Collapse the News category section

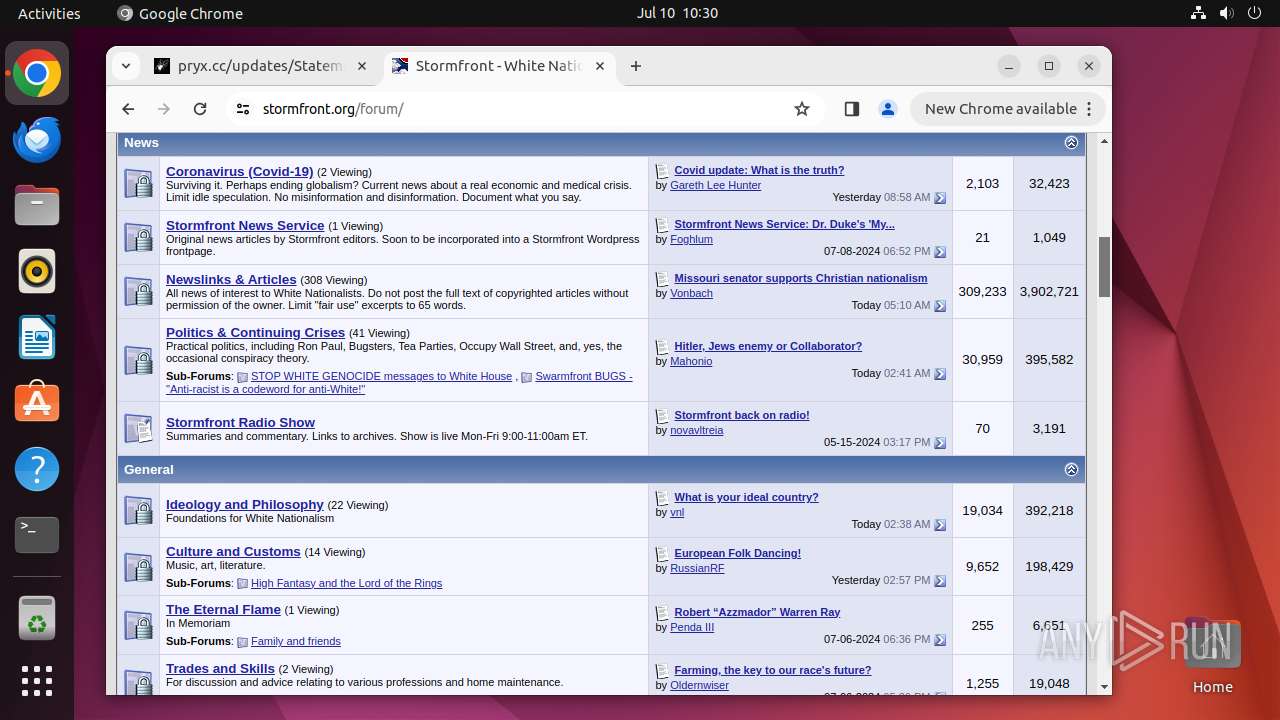click(x=1071, y=143)
